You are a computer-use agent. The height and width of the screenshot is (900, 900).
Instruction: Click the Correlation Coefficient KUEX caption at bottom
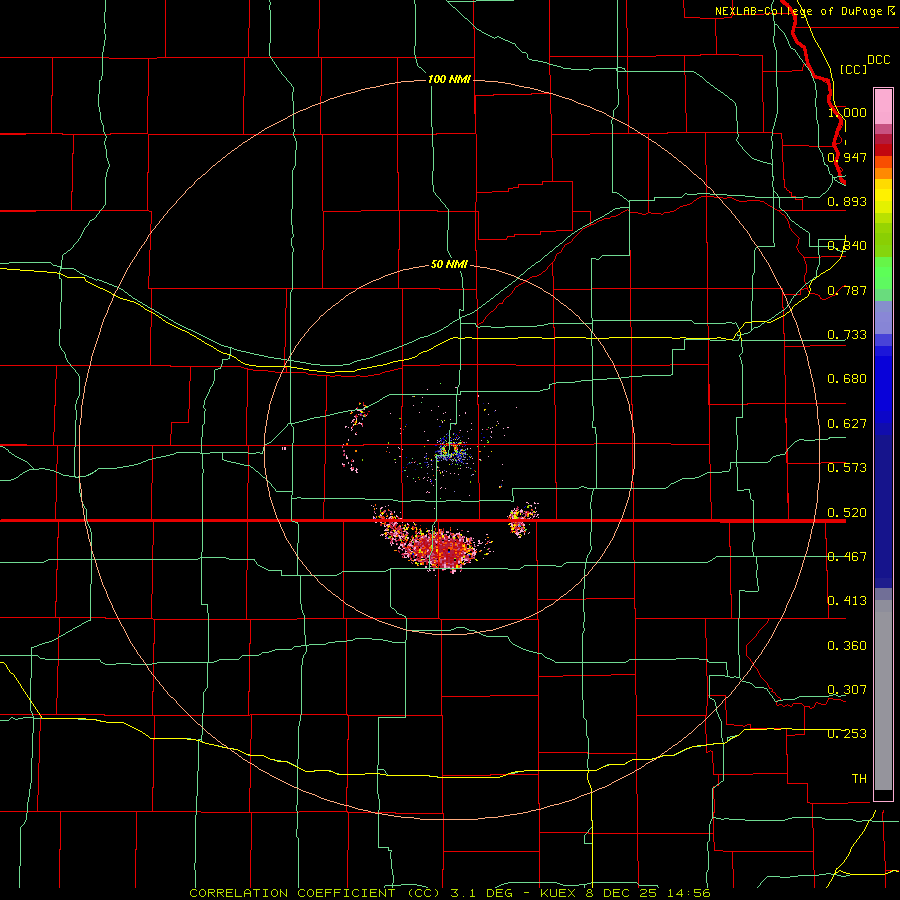pyautogui.click(x=450, y=893)
